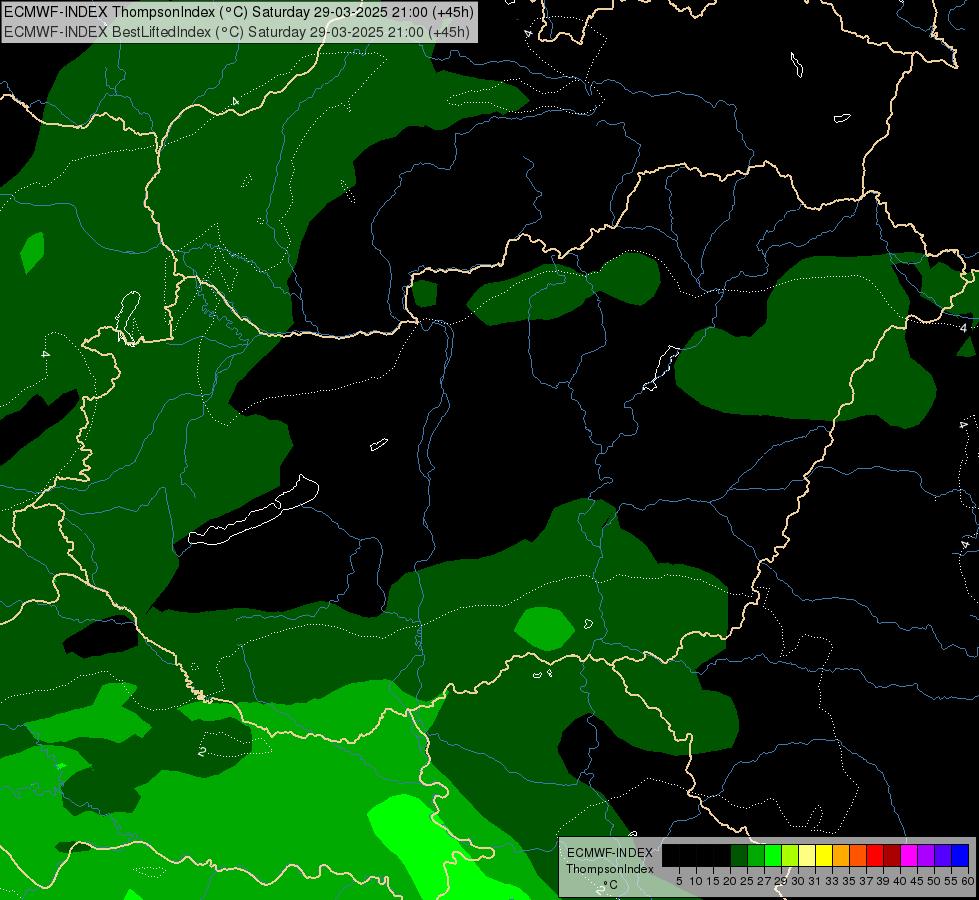Select the dark red 39–40 legend swatch
The width and height of the screenshot is (979, 900).
coord(892,855)
